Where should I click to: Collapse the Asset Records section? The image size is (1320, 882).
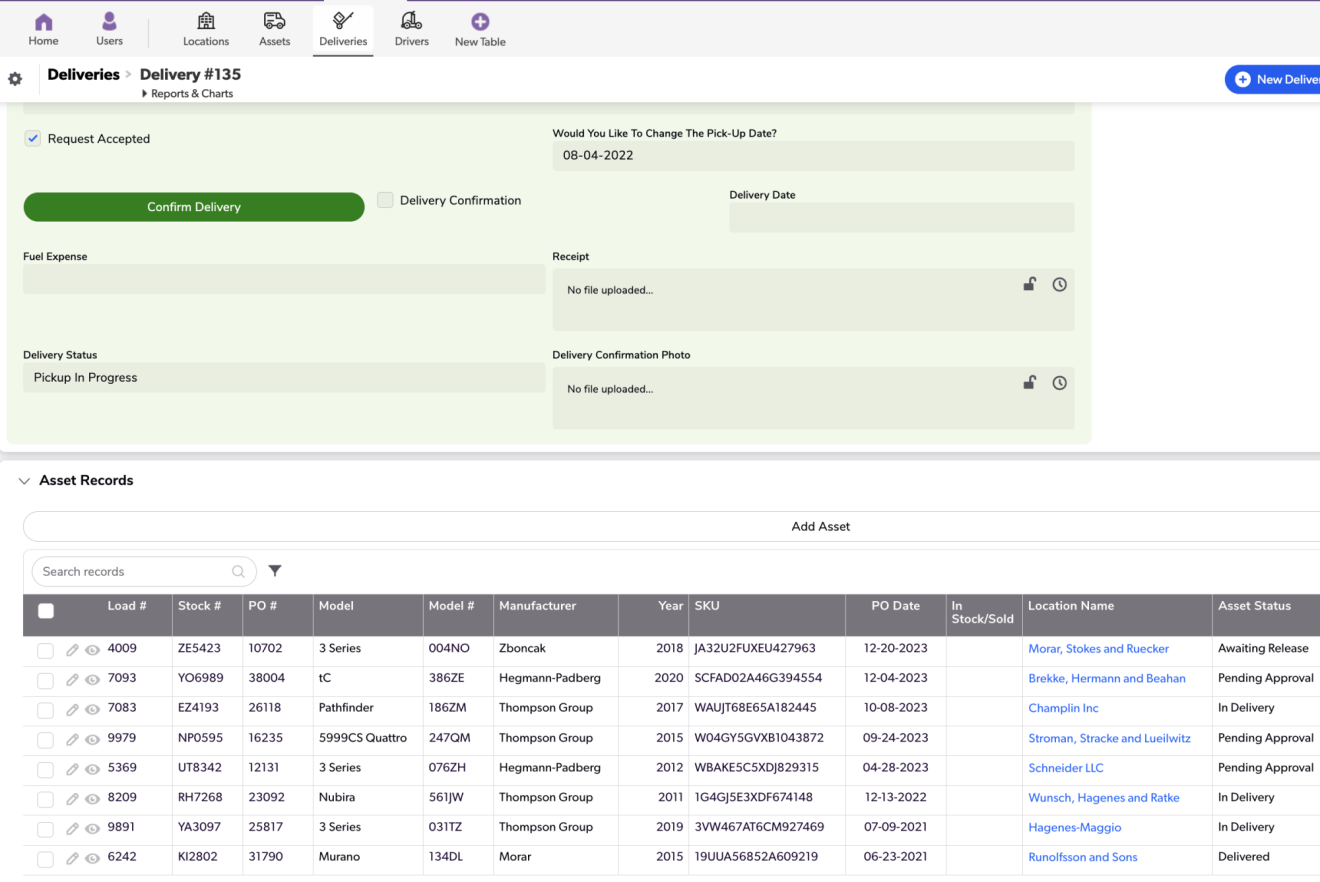tap(25, 481)
